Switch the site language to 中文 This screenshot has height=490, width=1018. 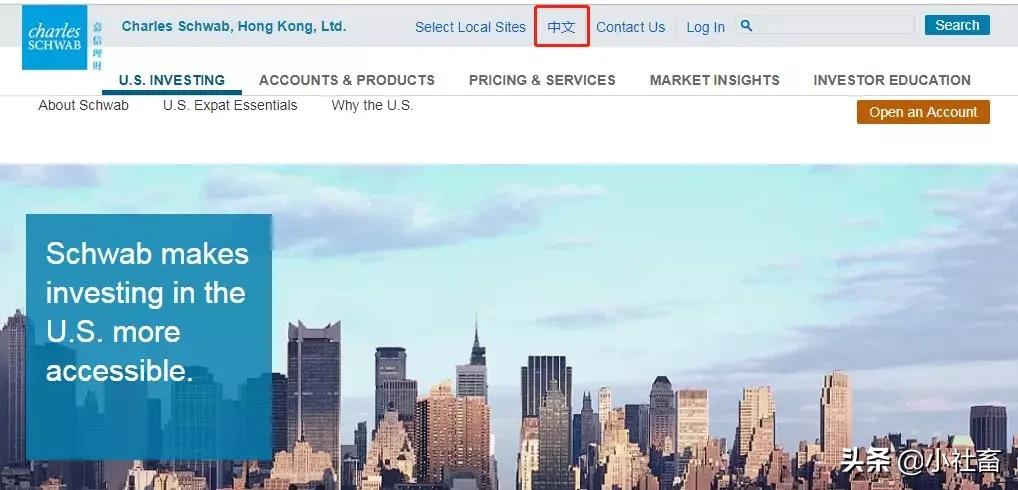[x=562, y=27]
